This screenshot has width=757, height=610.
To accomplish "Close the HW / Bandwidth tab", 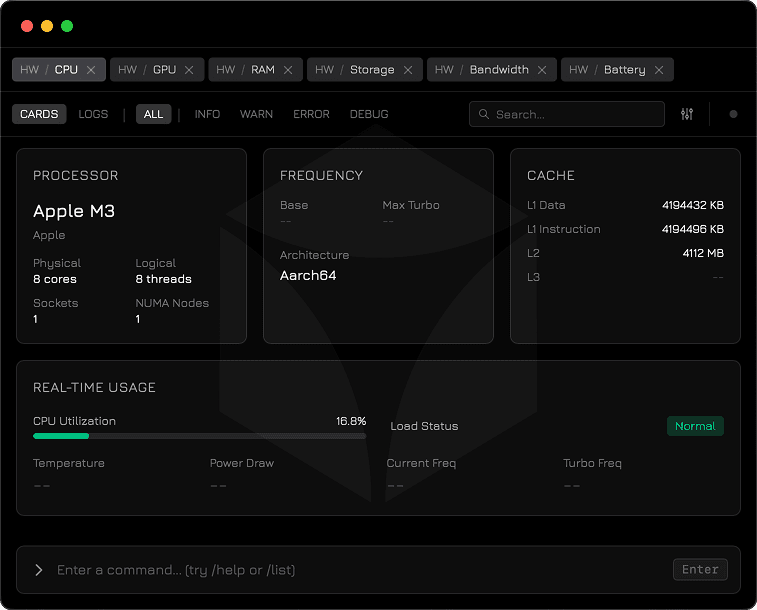I will pyautogui.click(x=542, y=70).
